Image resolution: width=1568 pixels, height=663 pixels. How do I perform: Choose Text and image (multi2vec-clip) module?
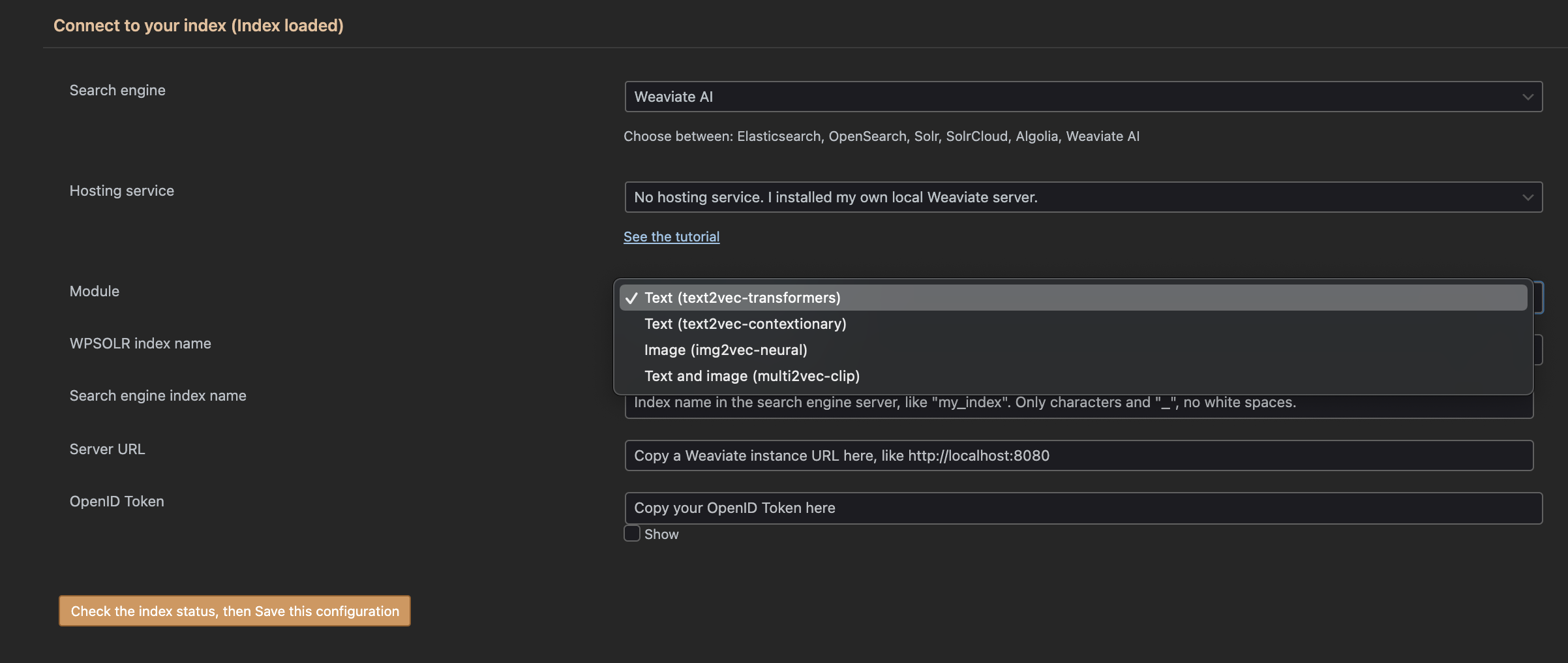click(x=752, y=375)
